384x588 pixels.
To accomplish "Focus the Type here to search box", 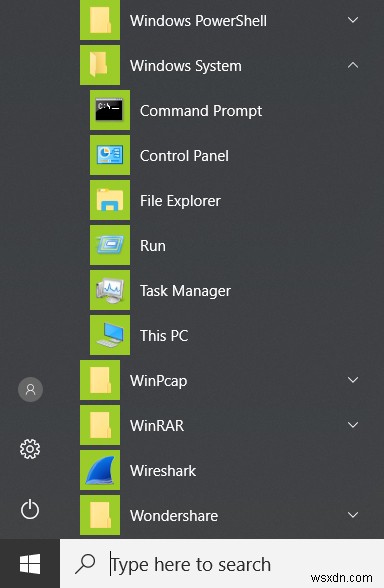I will coord(222,564).
